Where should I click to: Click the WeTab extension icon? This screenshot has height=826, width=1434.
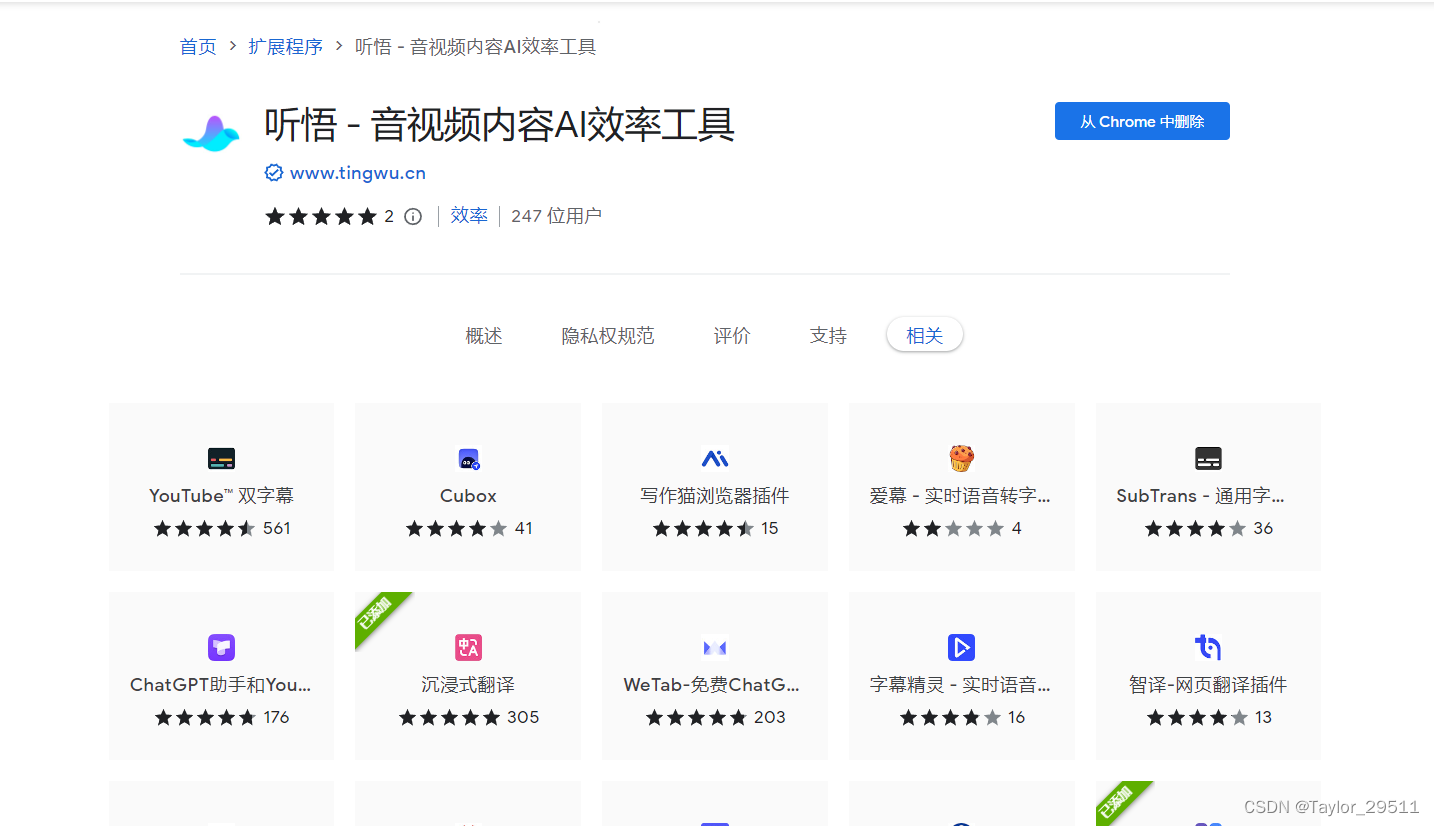coord(715,648)
